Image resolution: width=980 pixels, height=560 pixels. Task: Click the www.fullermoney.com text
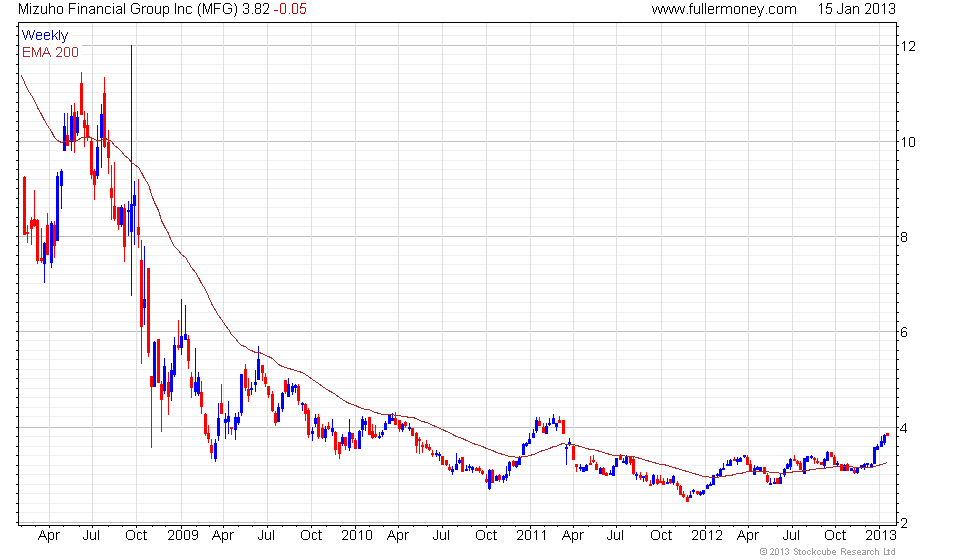[x=724, y=9]
